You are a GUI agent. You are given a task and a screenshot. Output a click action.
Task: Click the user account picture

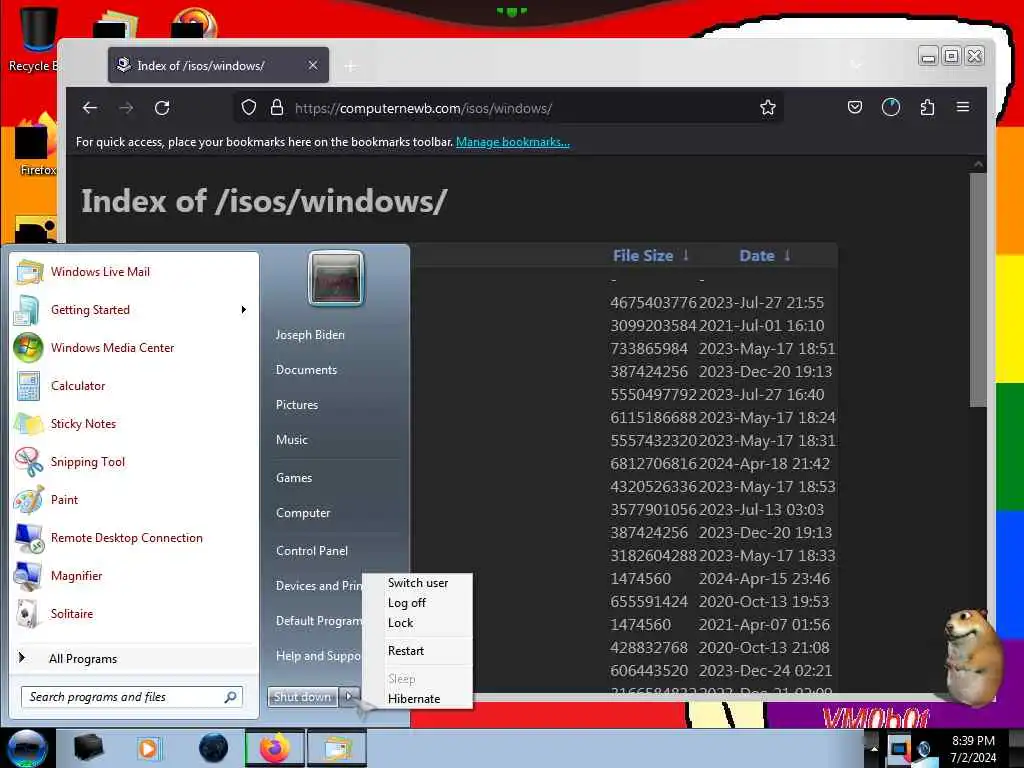coord(336,278)
